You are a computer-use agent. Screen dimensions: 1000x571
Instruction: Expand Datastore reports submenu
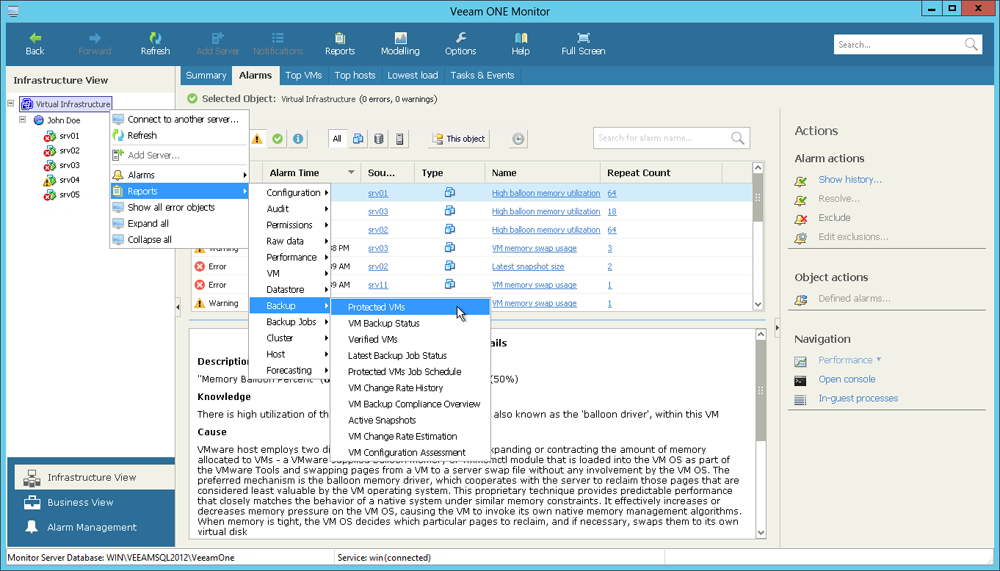290,290
